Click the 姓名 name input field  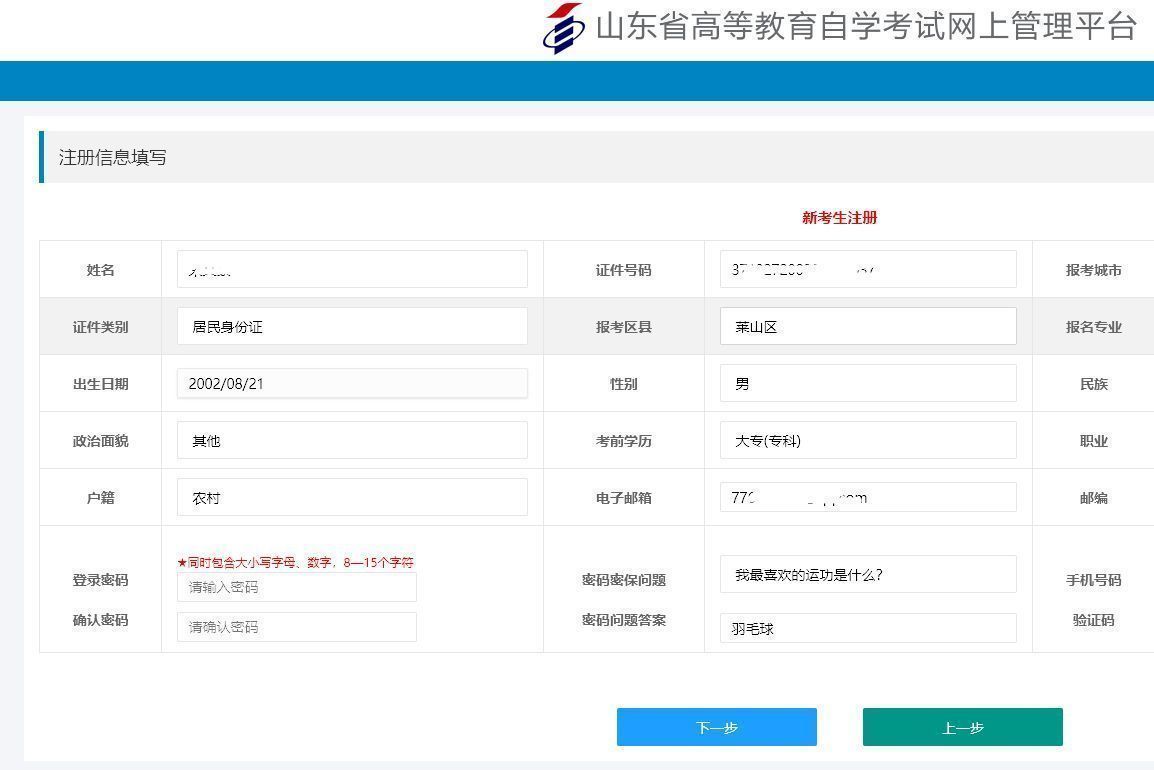coord(351,268)
